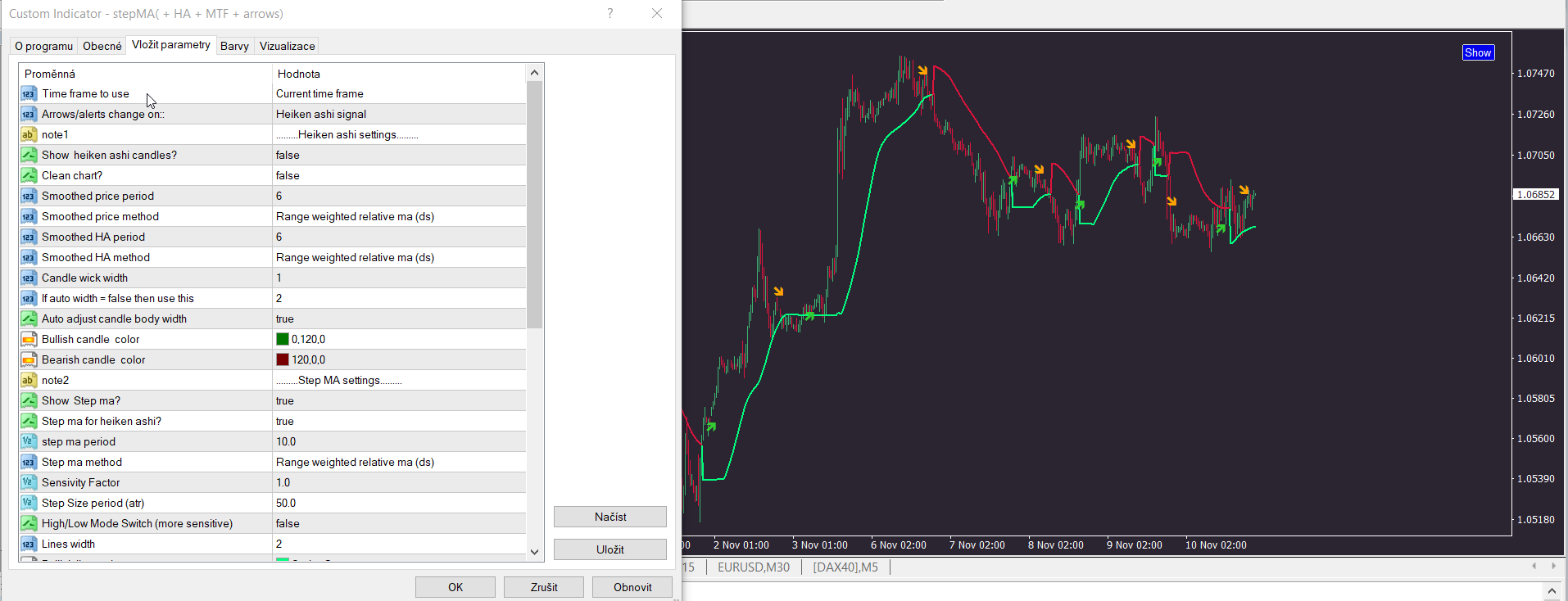
Task: Open the Barvy tab
Action: [x=234, y=46]
